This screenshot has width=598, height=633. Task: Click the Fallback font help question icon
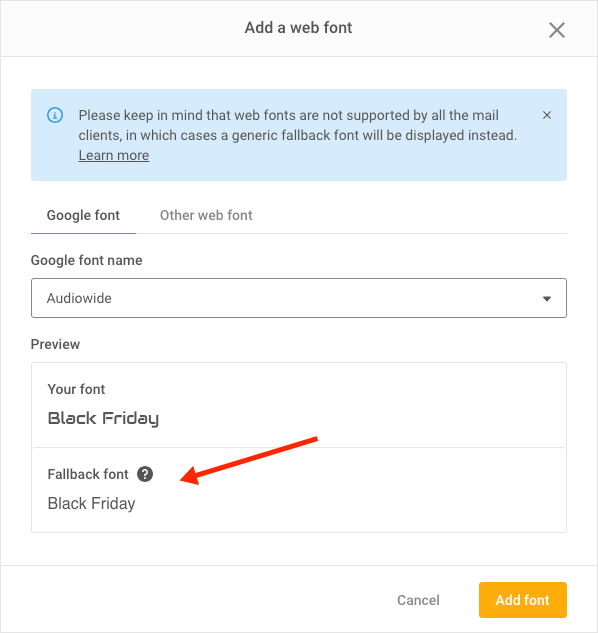tap(145, 474)
